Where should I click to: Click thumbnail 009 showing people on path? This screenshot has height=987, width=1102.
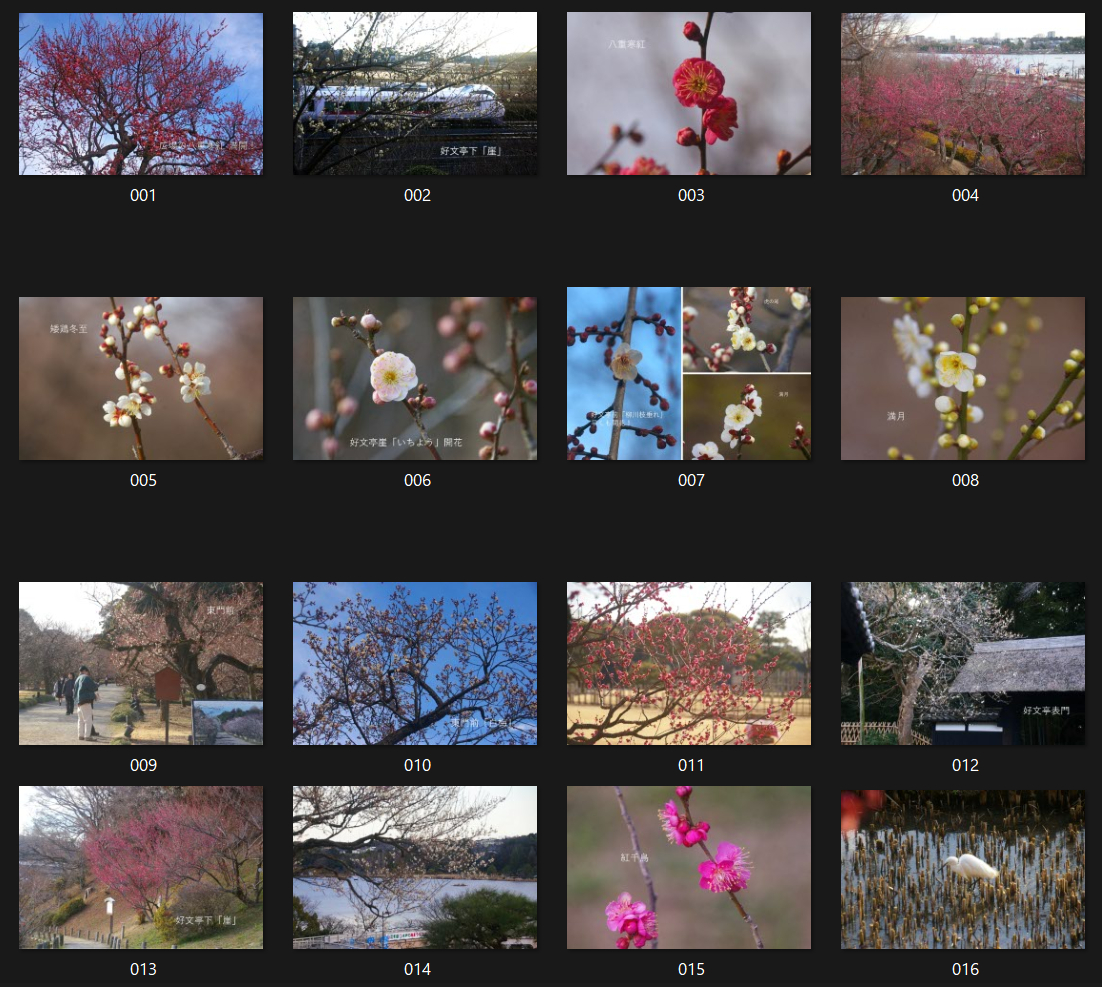(x=141, y=663)
